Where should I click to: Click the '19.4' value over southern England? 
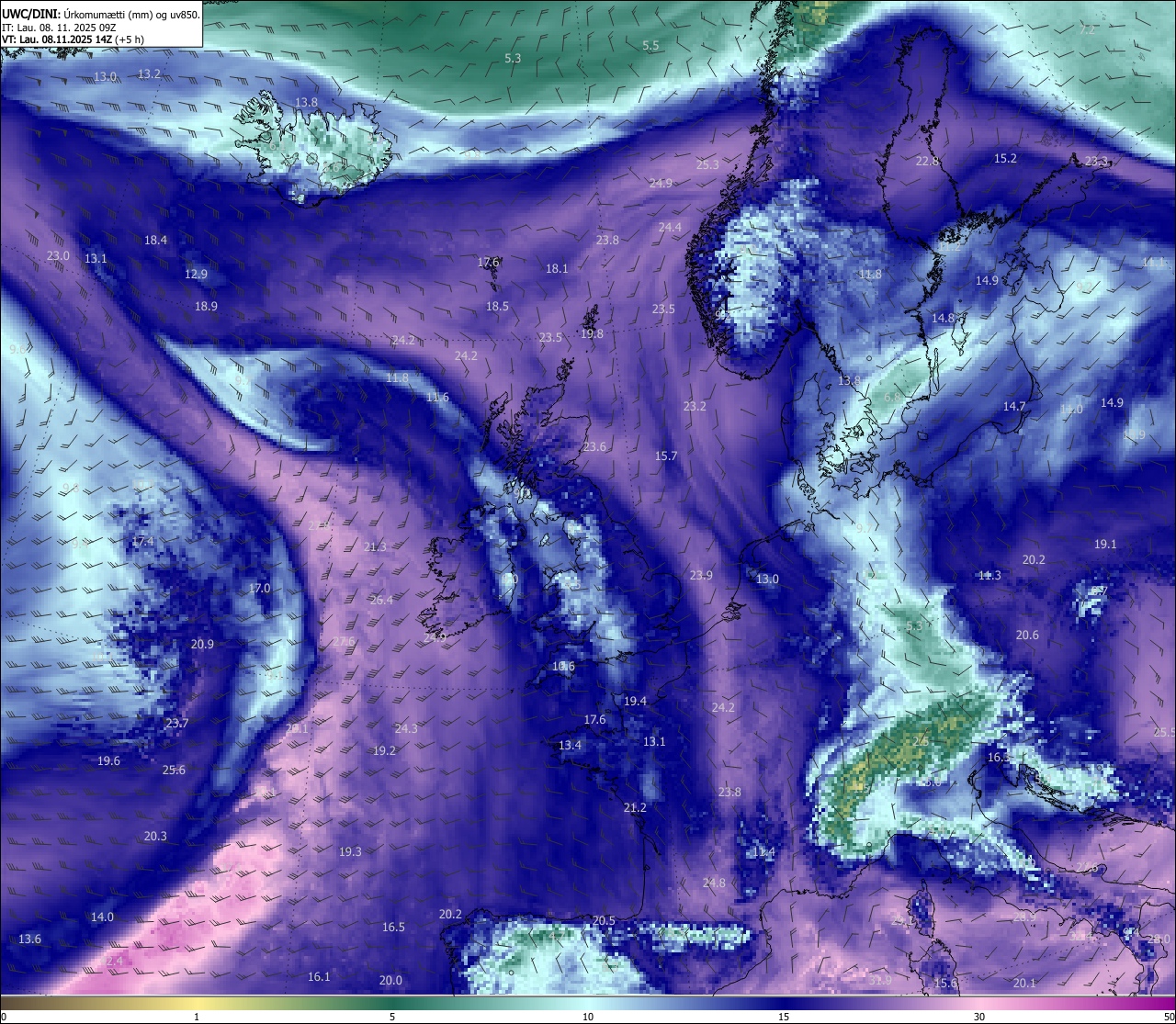[x=635, y=702]
